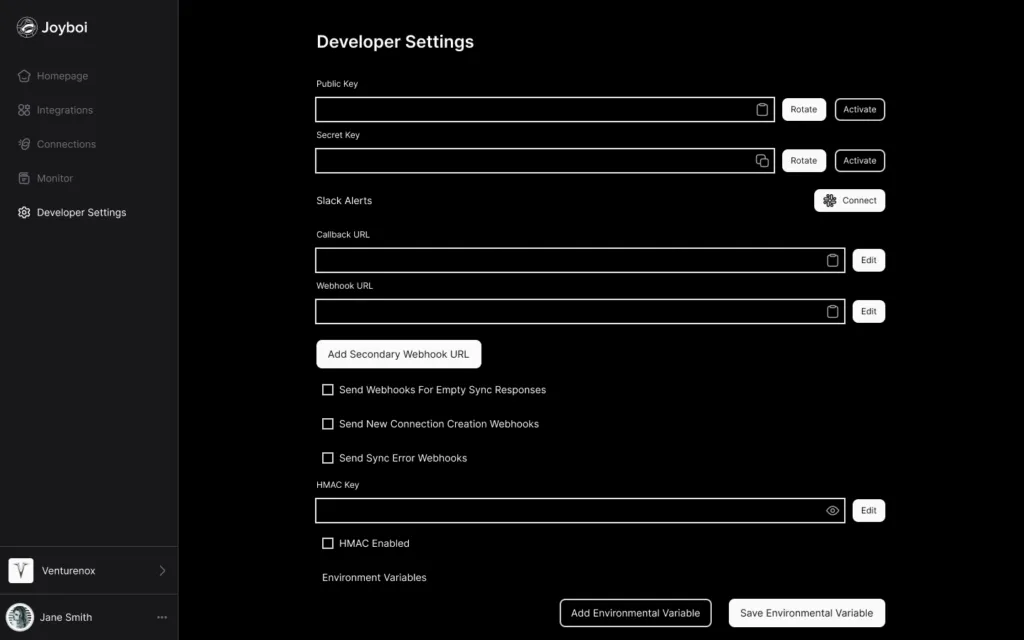Activate the Public Key
This screenshot has width=1024, height=640.
(x=859, y=109)
